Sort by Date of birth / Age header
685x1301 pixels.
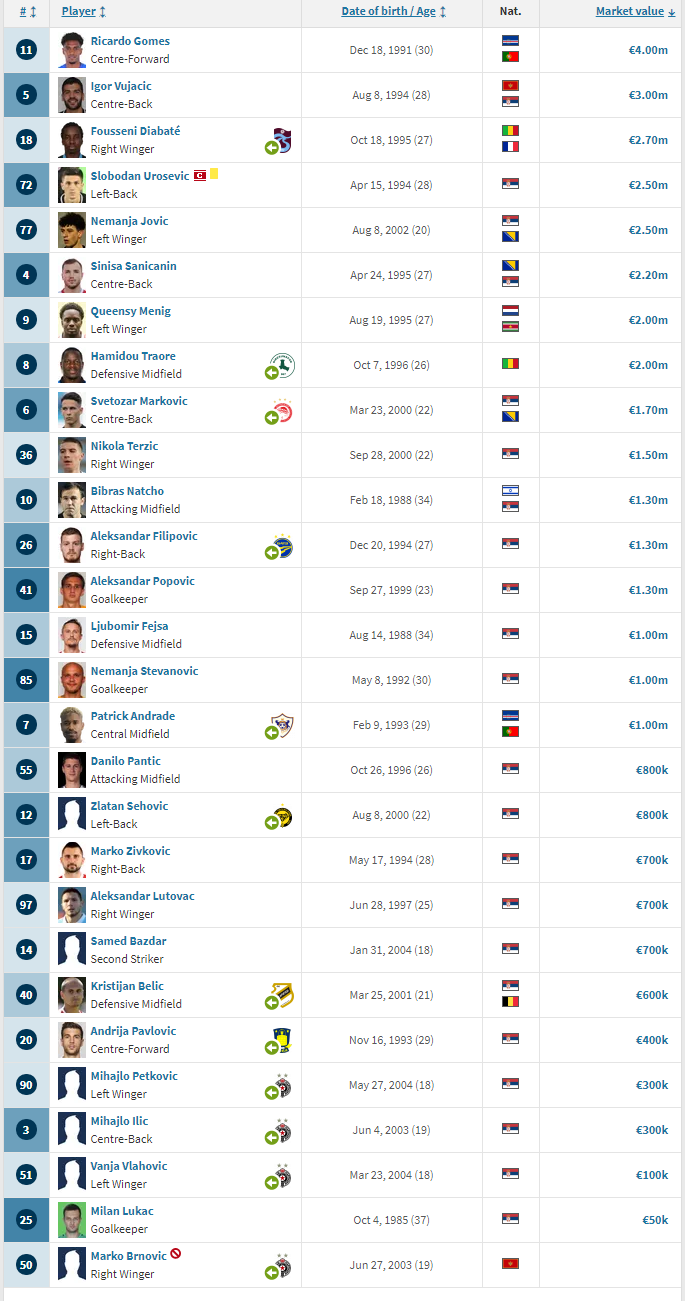tap(387, 12)
